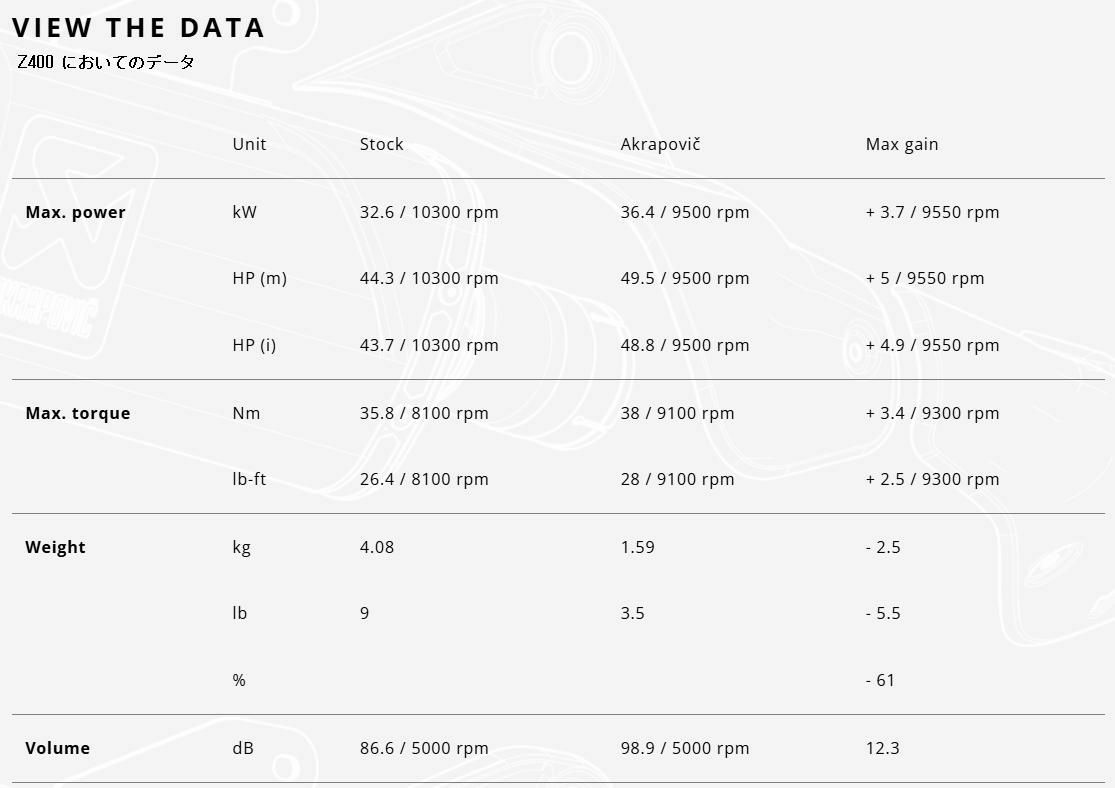Select Akrapovič torque 28 / 9100 rpm
This screenshot has width=1115, height=788.
coord(677,479)
